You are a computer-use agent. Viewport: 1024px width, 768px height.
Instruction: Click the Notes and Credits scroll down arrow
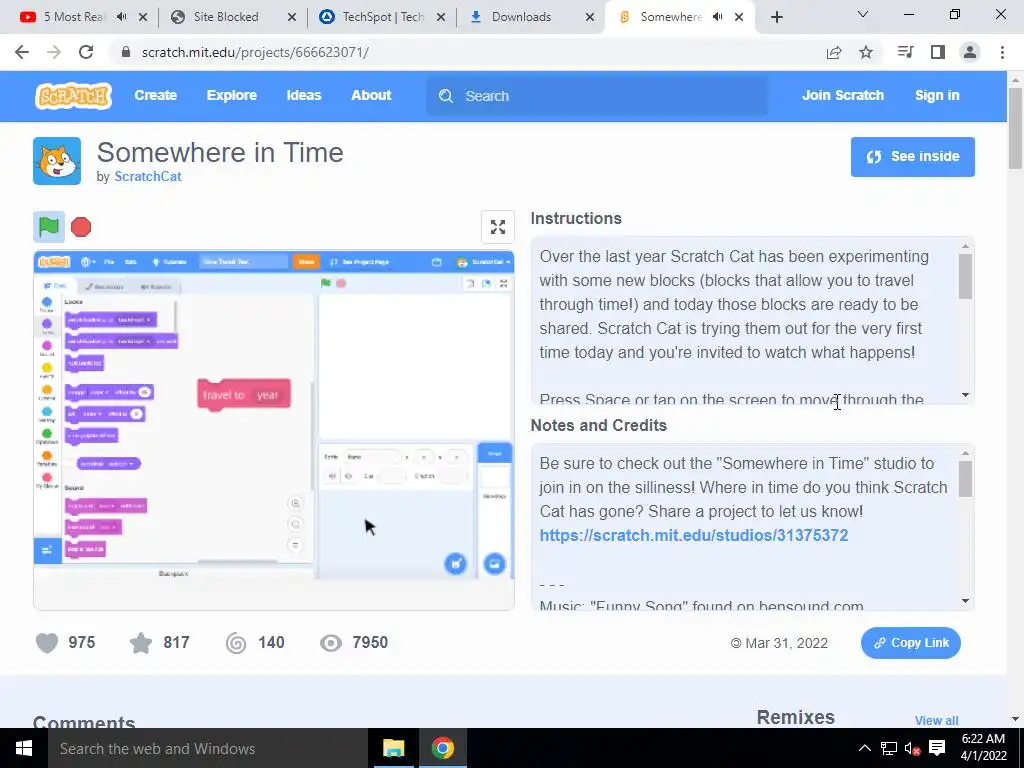965,601
